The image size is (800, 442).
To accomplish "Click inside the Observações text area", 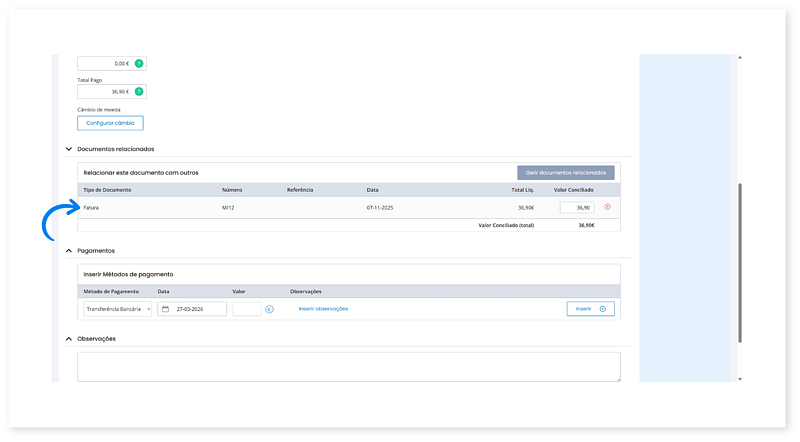I will coord(348,366).
